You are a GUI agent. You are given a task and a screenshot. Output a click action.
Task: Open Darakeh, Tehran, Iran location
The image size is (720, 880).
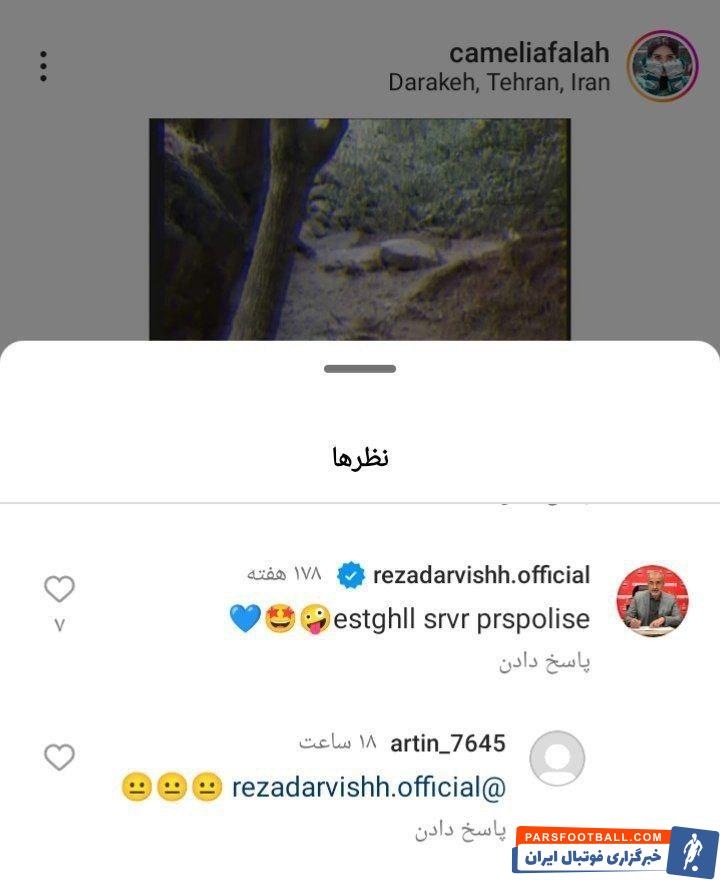[x=499, y=82]
